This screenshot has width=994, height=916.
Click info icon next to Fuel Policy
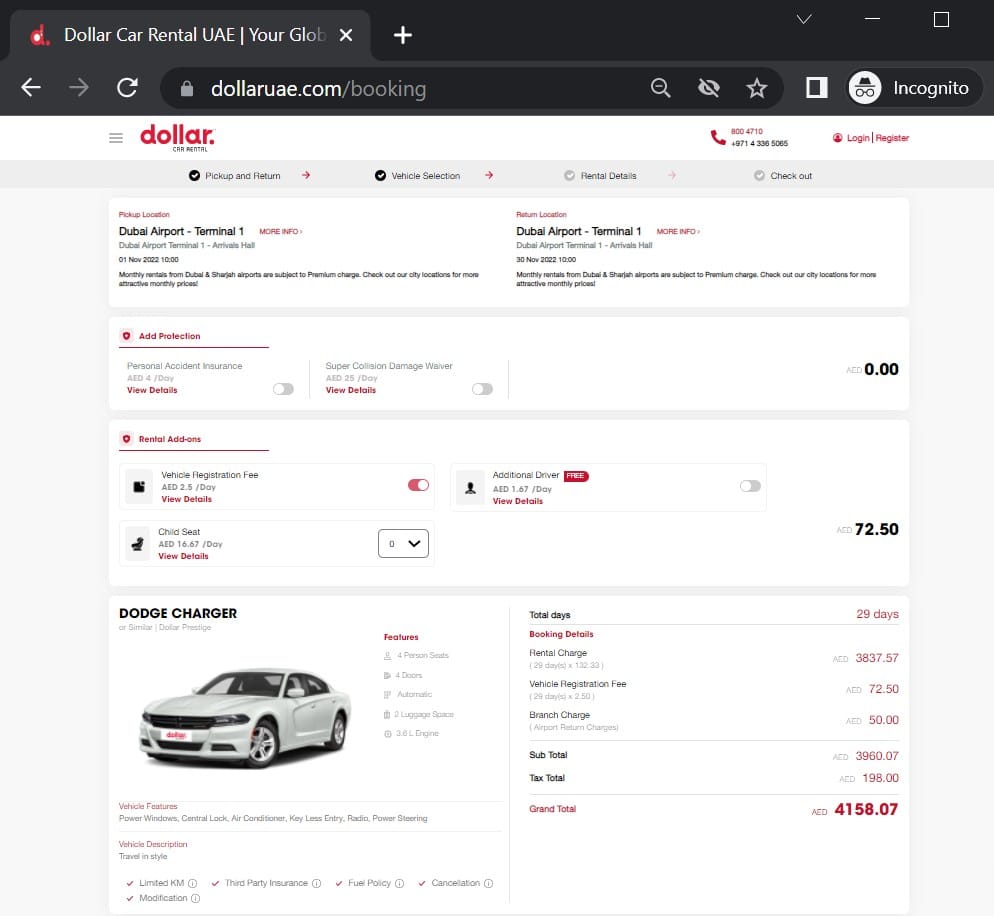[x=399, y=883]
